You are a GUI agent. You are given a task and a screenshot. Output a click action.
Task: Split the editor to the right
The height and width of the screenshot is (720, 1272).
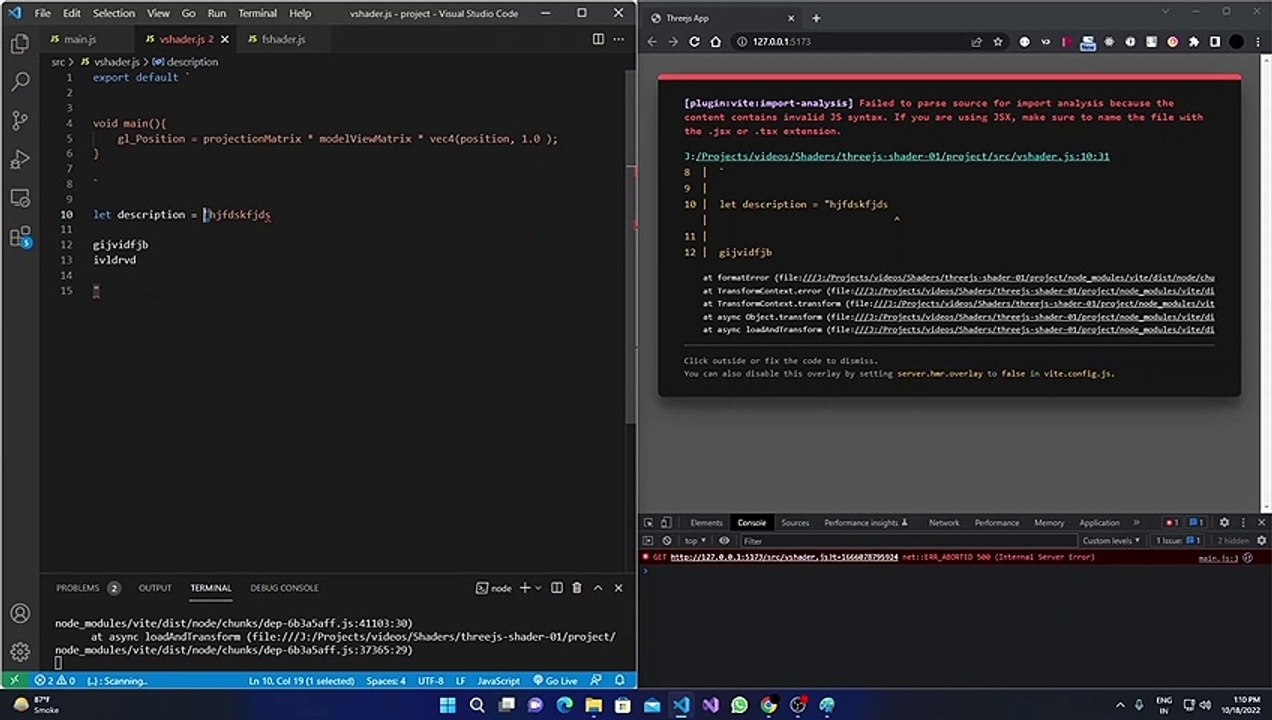[598, 39]
